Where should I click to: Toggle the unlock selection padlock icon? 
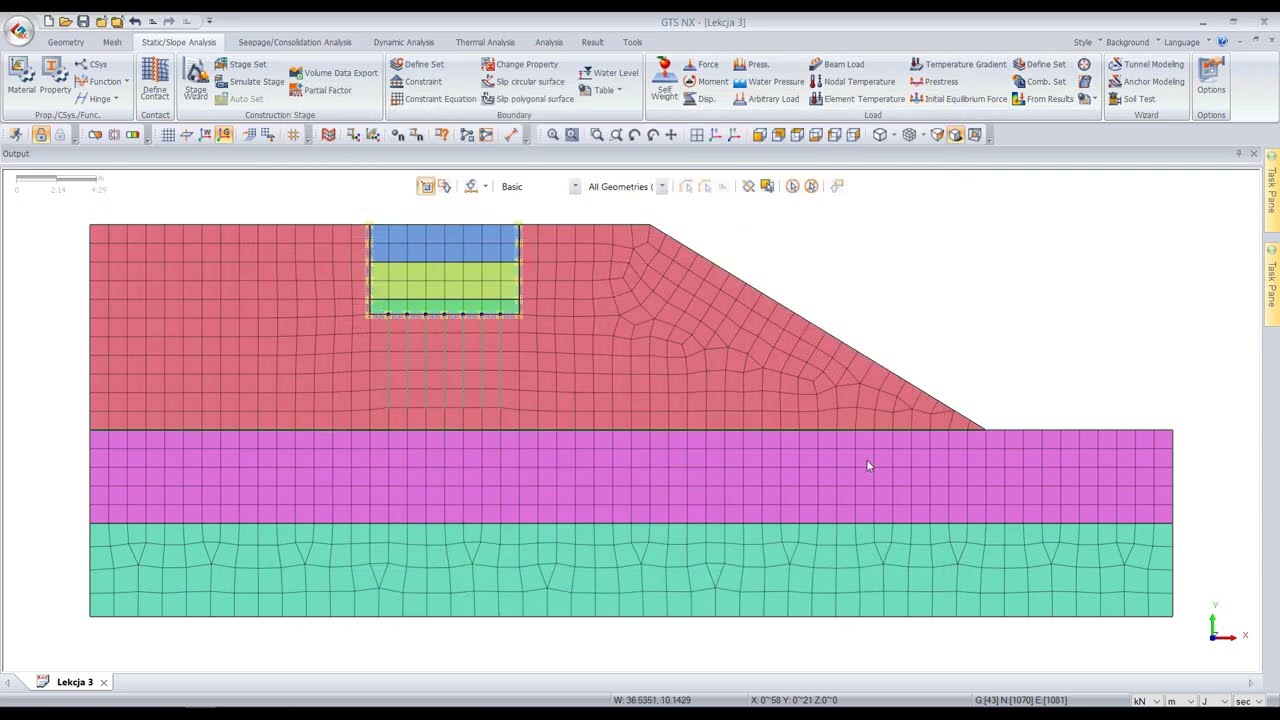[41, 135]
